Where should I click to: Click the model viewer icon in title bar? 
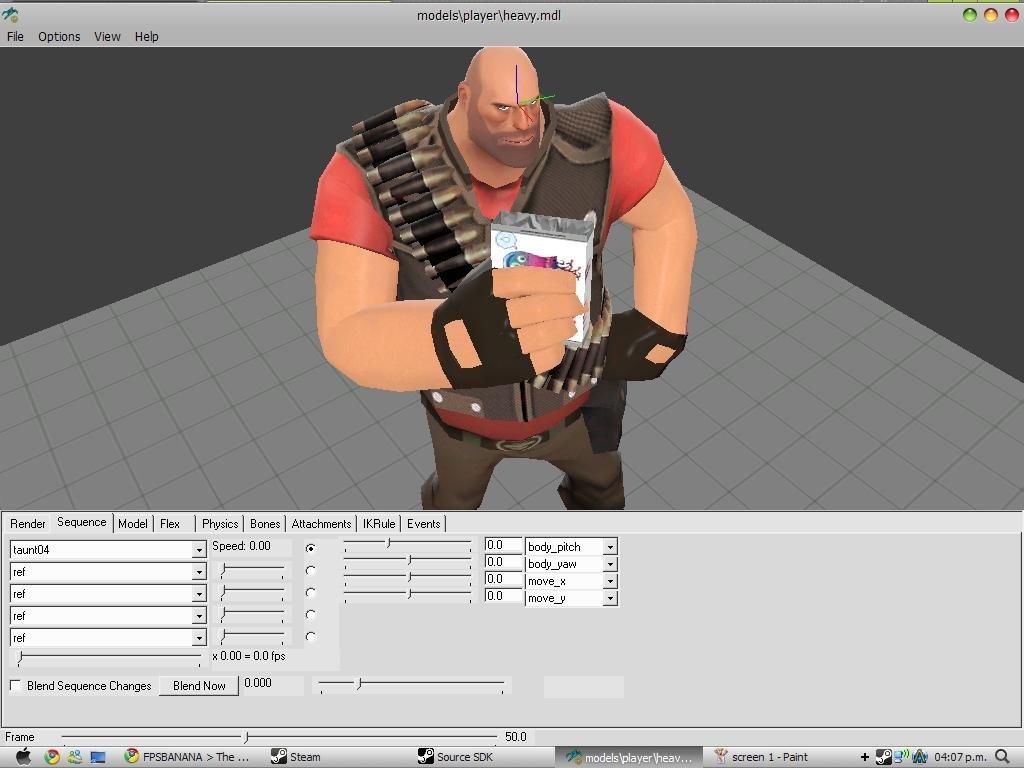point(9,14)
